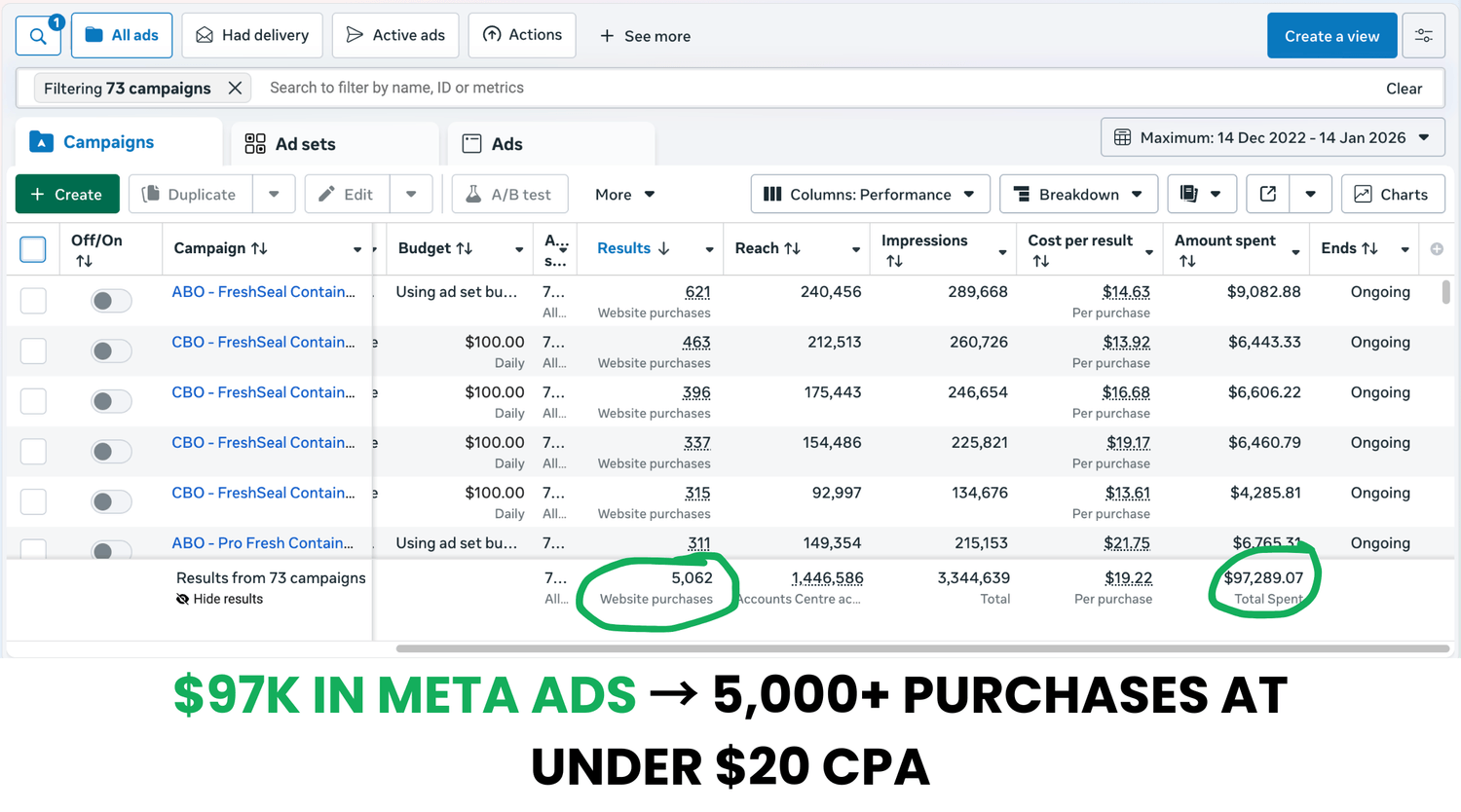
Task: Click the green Create button
Action: coord(66,194)
